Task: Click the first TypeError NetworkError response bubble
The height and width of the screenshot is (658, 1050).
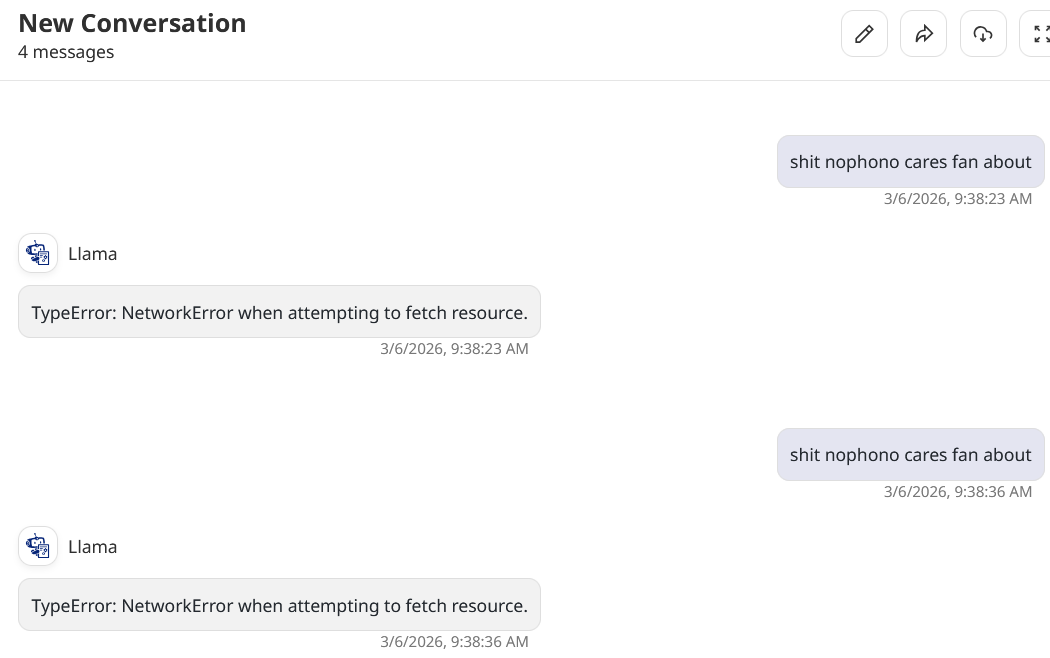Action: [279, 313]
